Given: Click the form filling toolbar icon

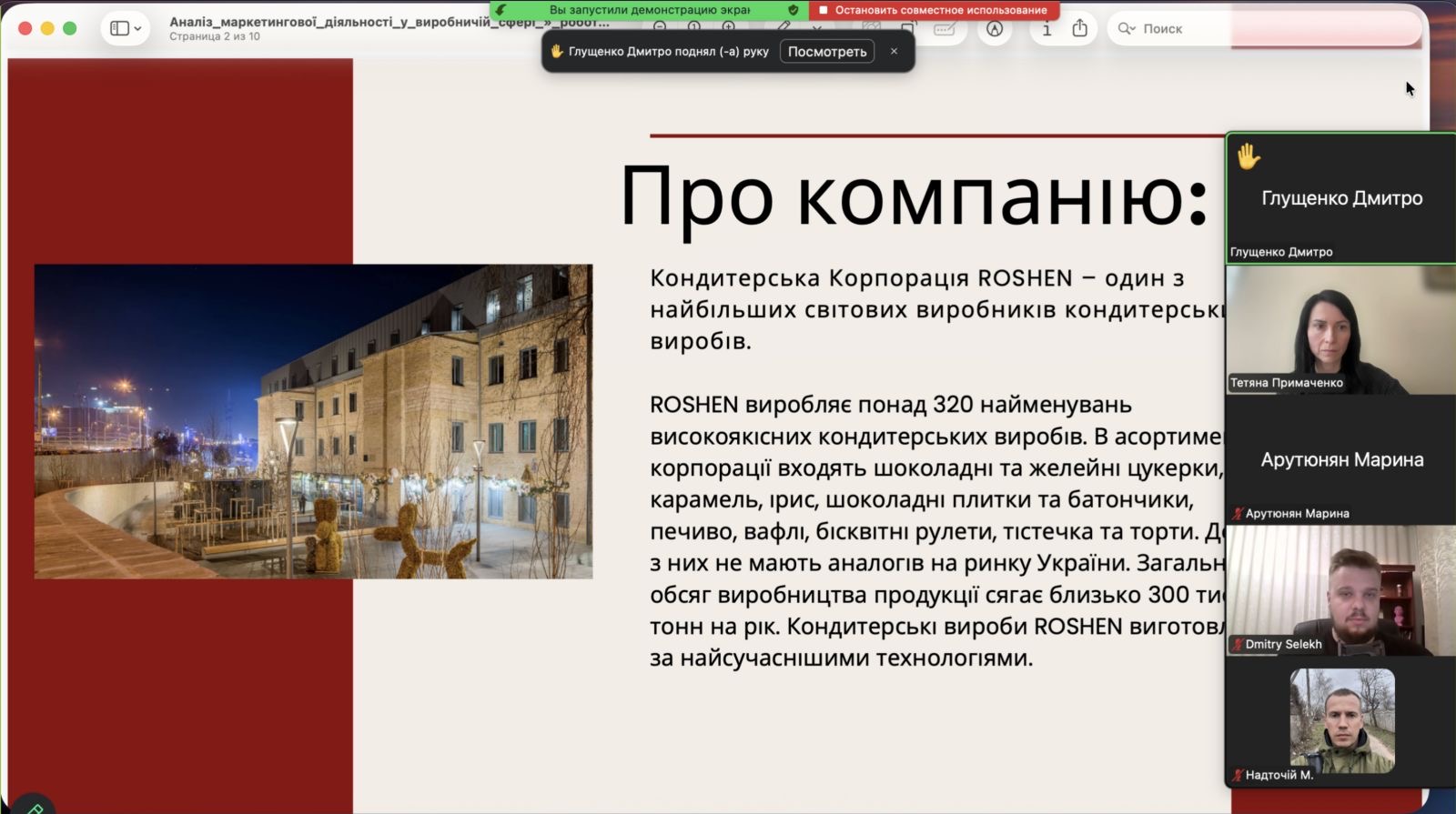Looking at the screenshot, I should point(945,28).
